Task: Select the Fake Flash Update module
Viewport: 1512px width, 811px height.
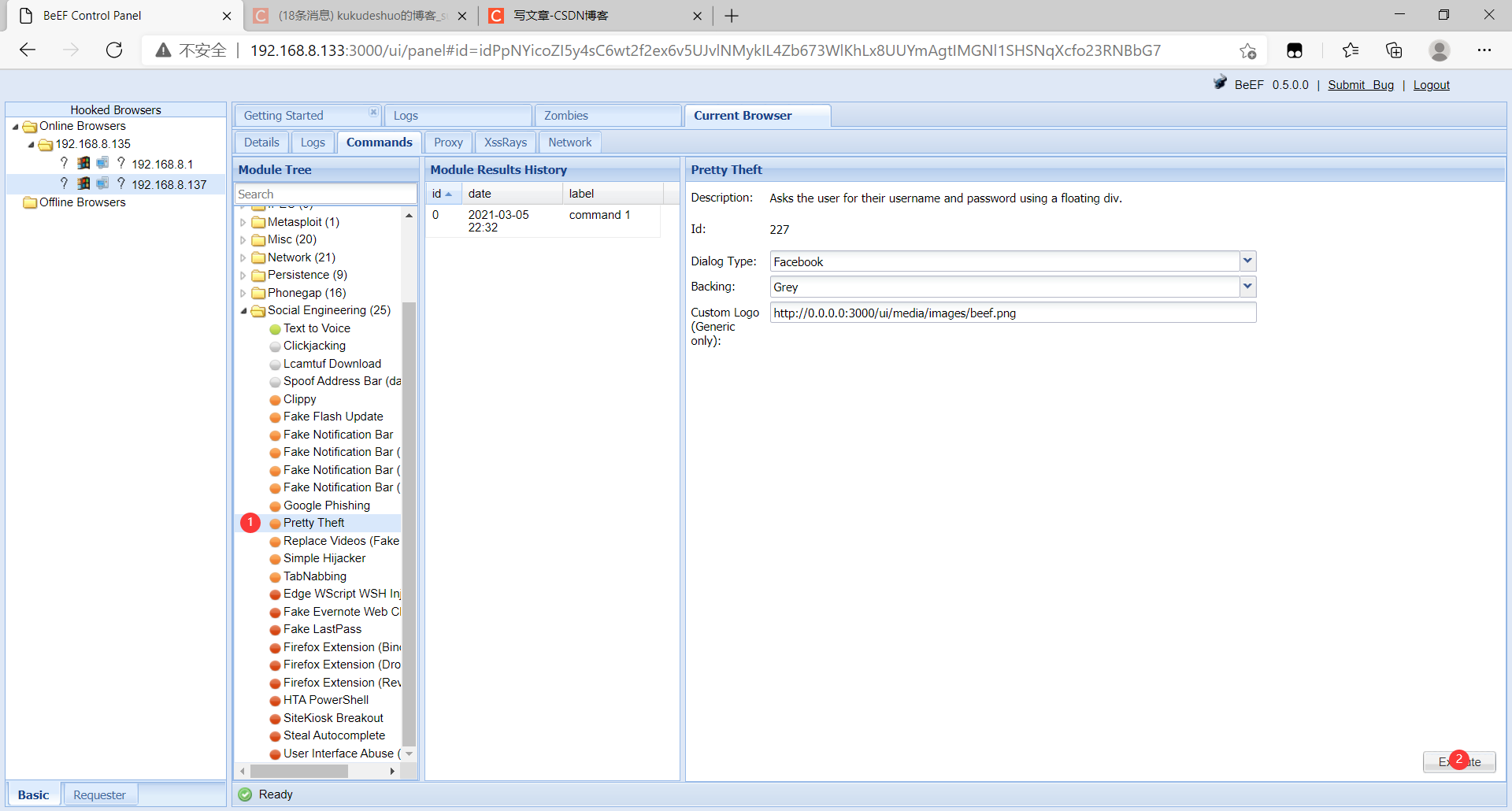Action: coord(333,417)
